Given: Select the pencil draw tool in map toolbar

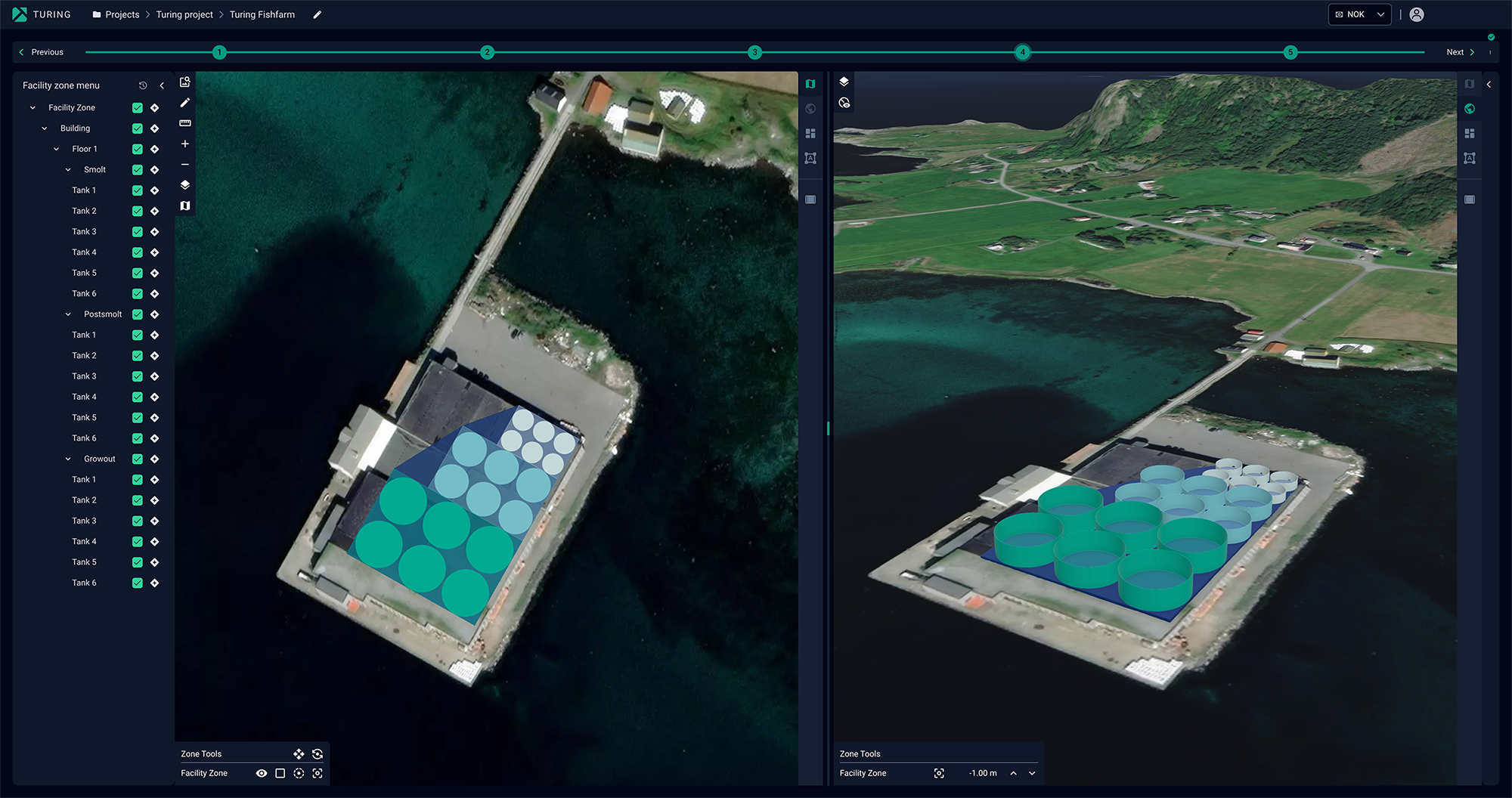Looking at the screenshot, I should point(184,103).
